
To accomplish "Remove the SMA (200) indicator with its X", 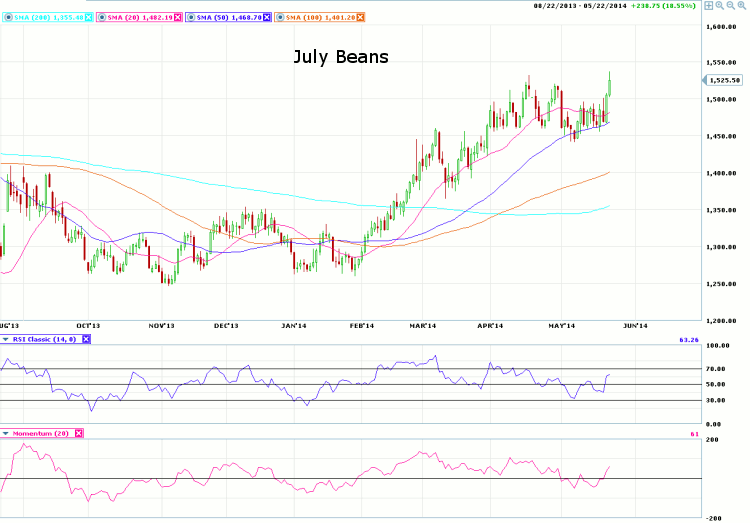I will click(x=87, y=18).
